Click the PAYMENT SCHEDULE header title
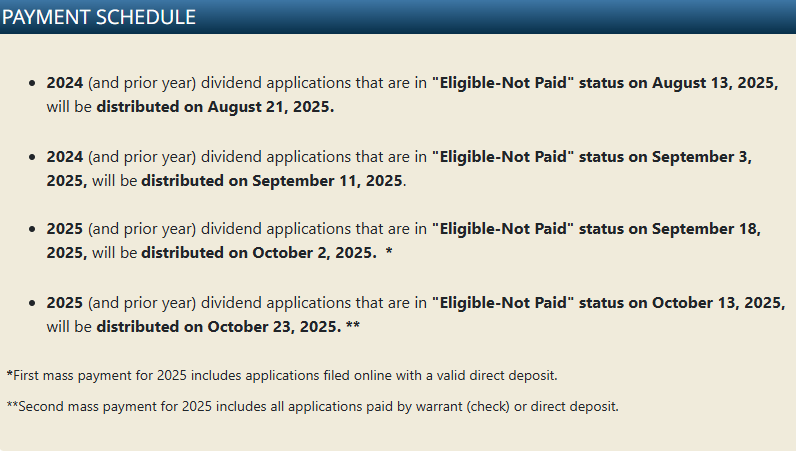Screen dimensions: 796x451 [x=99, y=17]
